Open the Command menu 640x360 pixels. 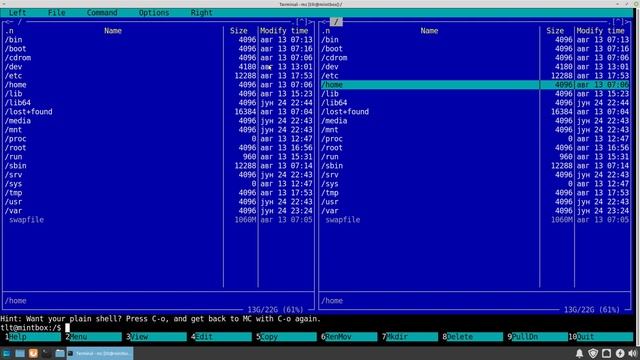[102, 13]
